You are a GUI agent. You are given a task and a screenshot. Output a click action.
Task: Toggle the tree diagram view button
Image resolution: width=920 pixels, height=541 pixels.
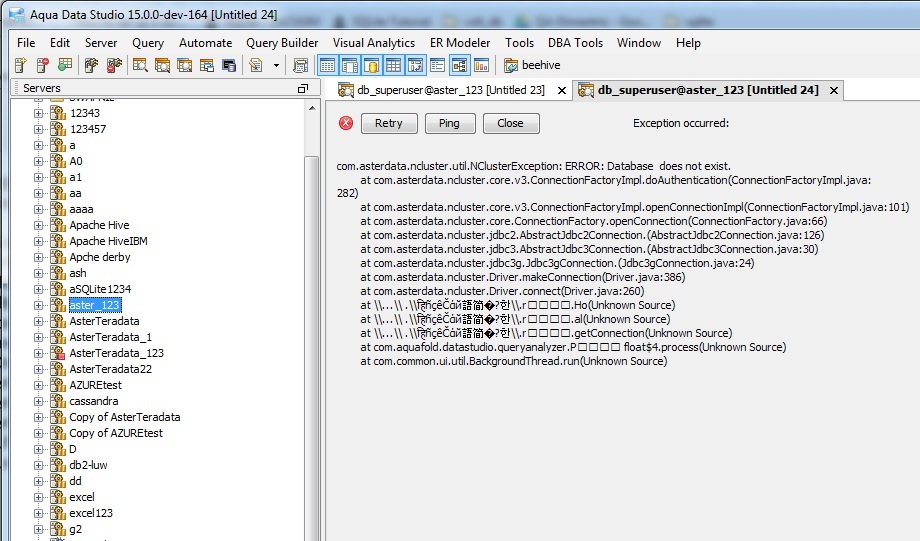pos(459,65)
